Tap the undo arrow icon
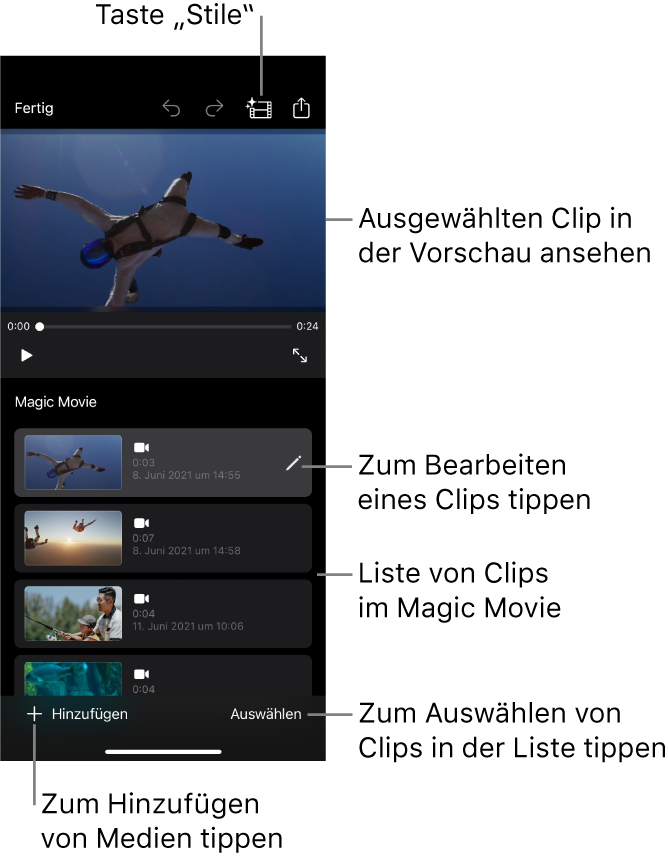The height and width of the screenshot is (859, 668). [172, 109]
